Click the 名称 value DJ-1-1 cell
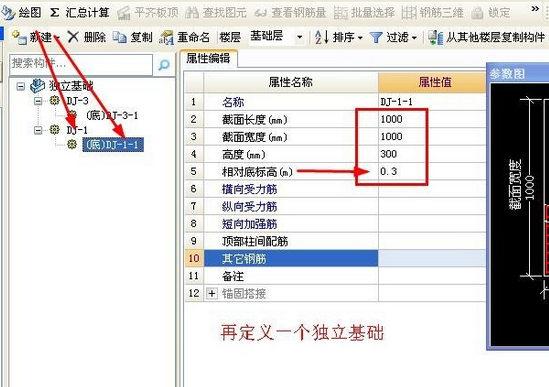549x387 pixels. tap(432, 102)
